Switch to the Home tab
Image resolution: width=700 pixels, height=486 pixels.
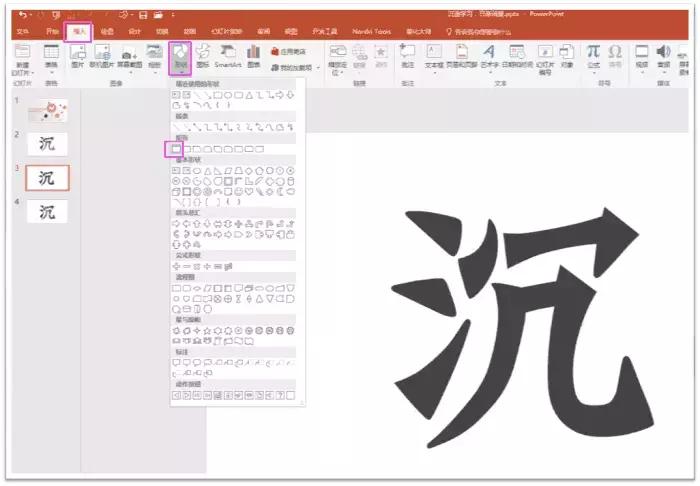(52, 31)
